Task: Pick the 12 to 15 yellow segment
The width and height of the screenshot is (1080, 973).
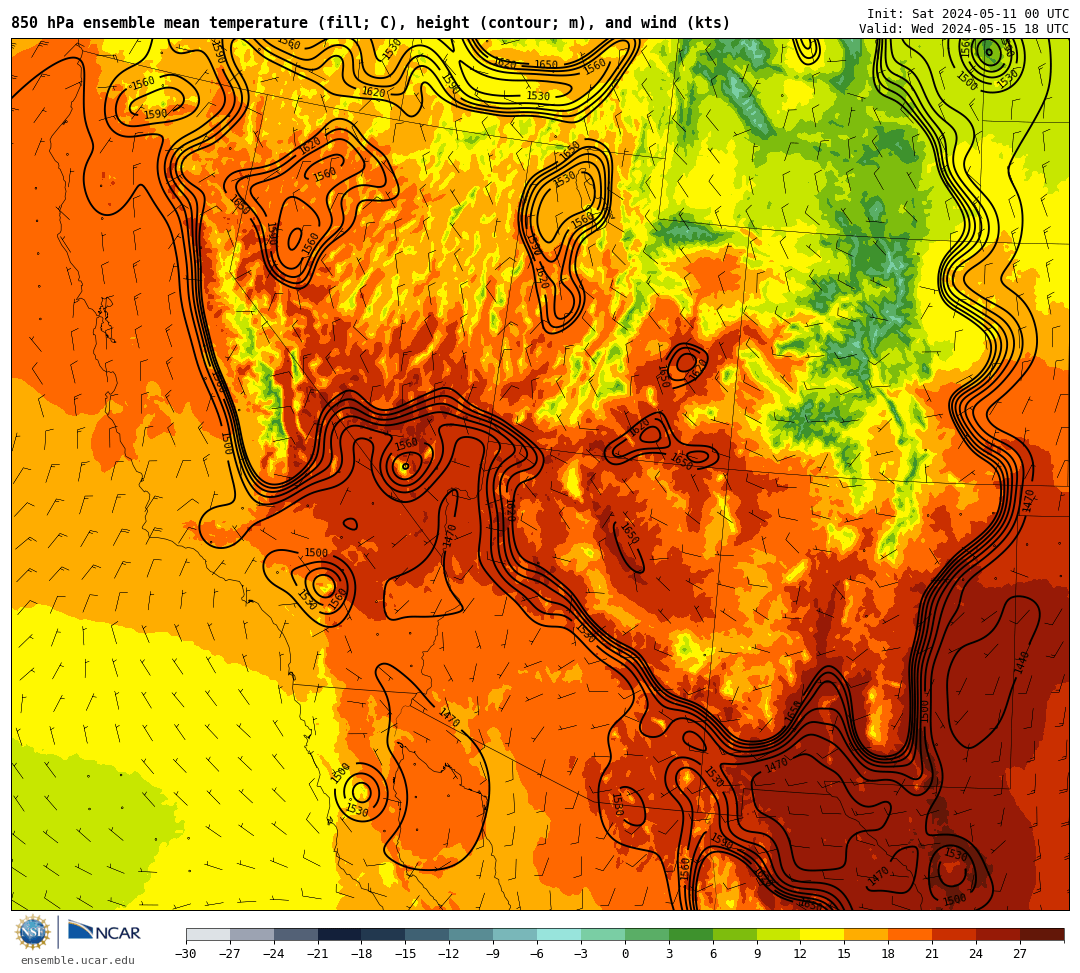Action: click(x=823, y=934)
